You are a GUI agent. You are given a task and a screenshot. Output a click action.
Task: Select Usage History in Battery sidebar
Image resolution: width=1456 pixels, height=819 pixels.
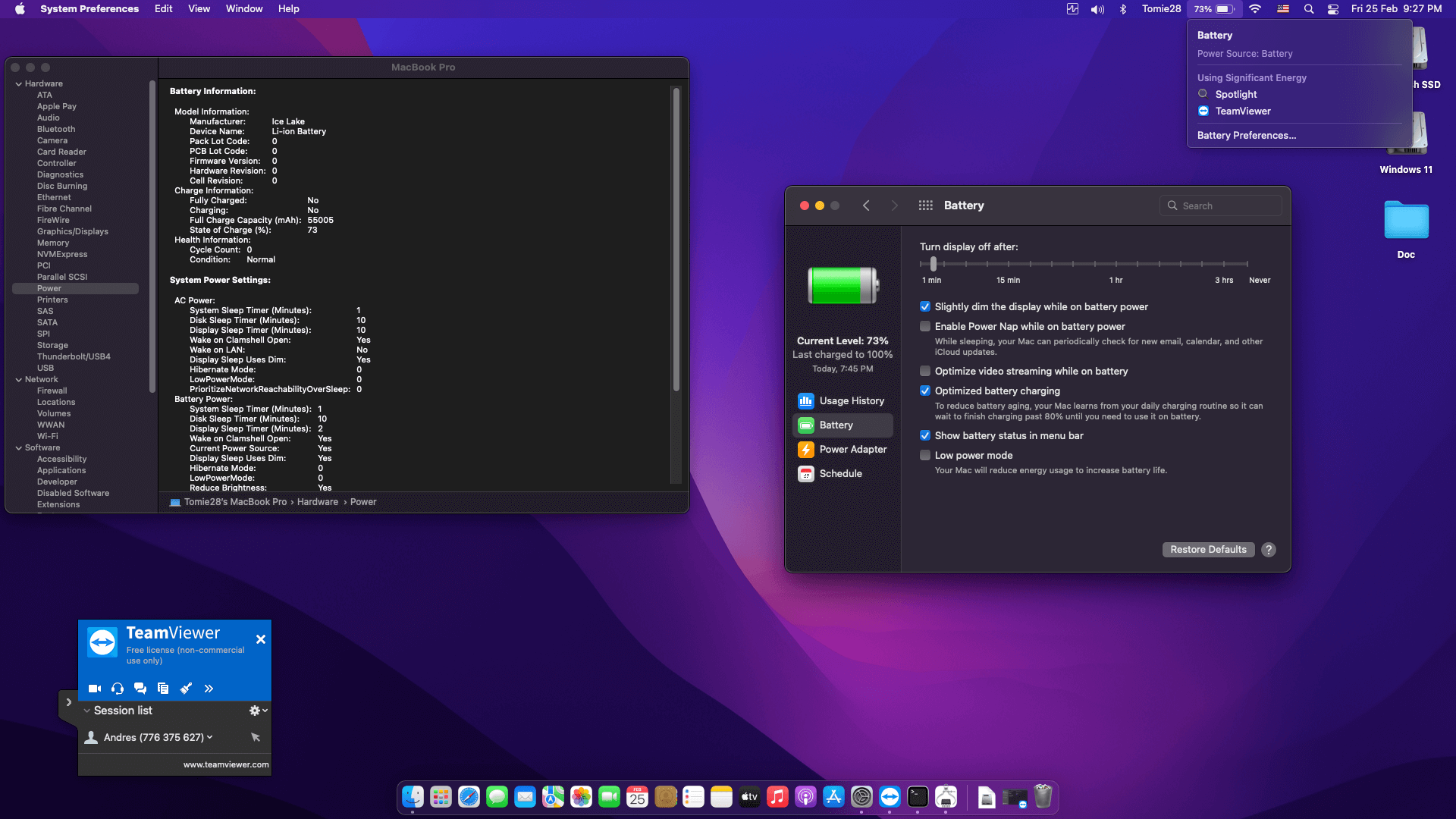point(843,400)
